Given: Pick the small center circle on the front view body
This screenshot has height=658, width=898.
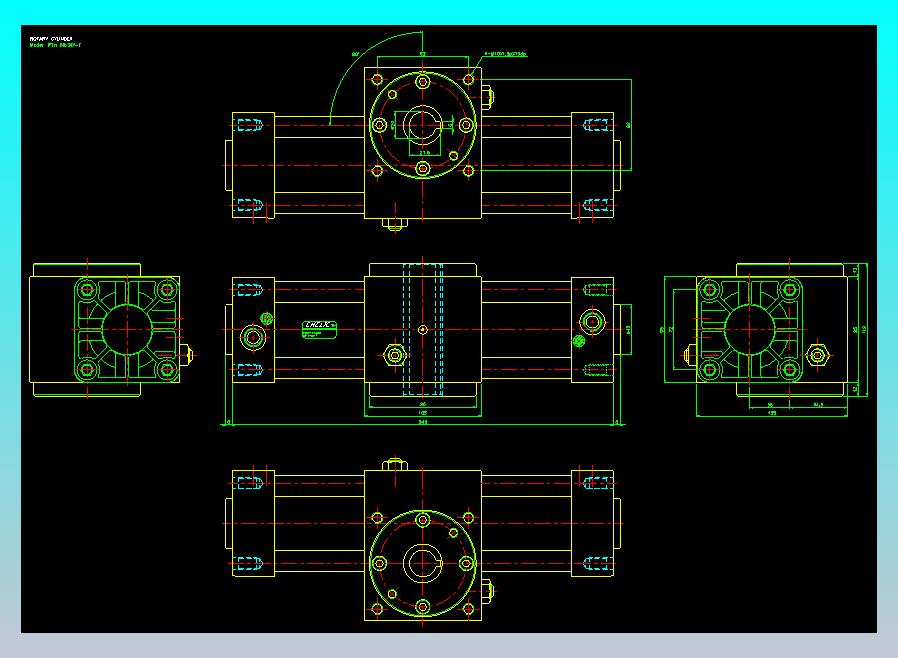Looking at the screenshot, I should click(x=423, y=329).
